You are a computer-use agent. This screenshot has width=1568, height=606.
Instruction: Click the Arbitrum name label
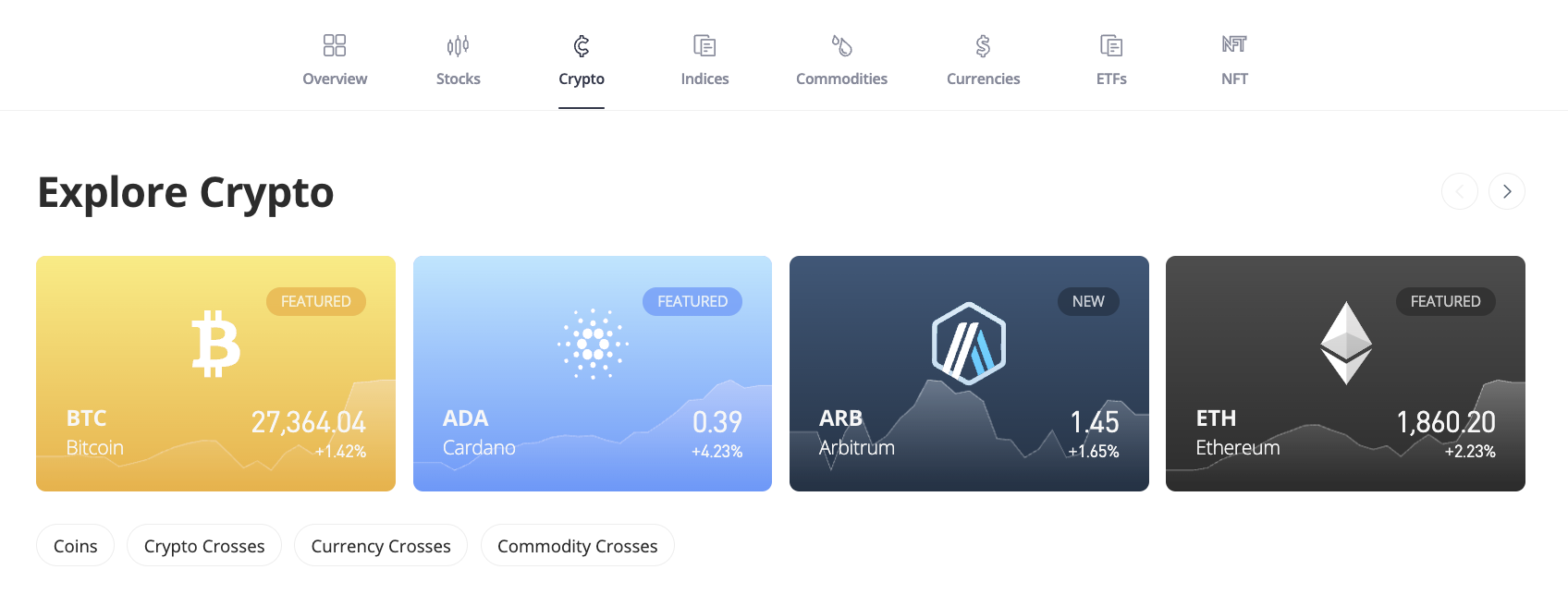click(857, 447)
